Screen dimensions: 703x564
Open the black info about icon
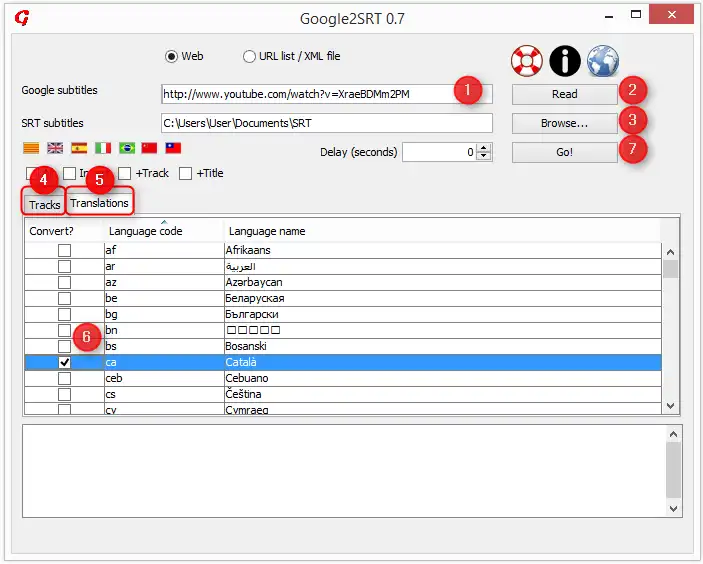pyautogui.click(x=565, y=61)
